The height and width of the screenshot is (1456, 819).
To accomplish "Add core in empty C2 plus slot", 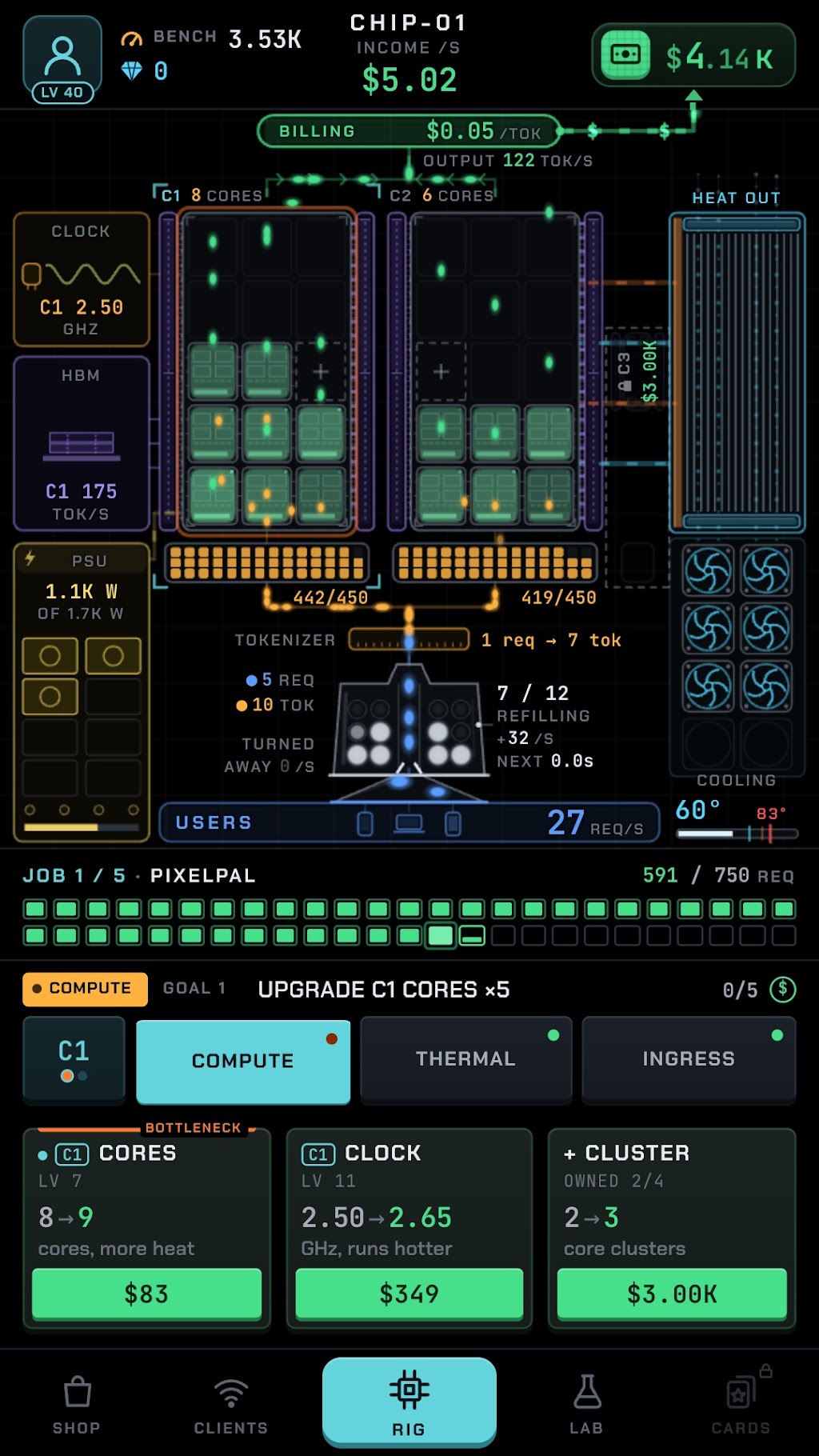I will (x=441, y=371).
